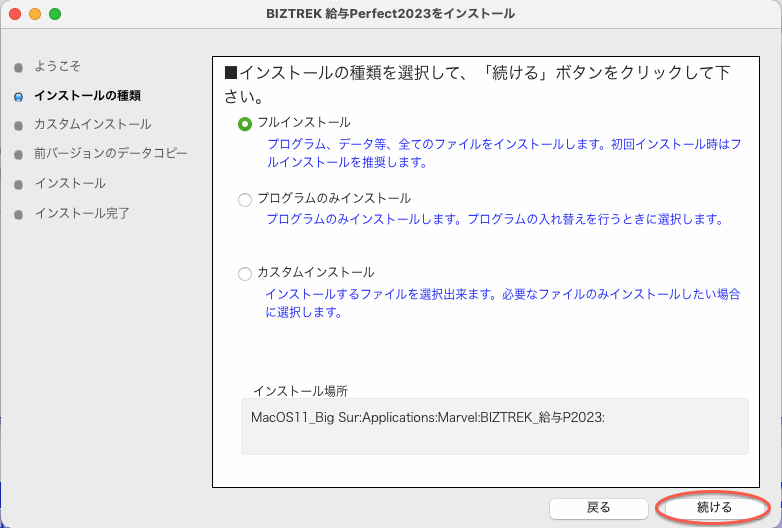Click the blue プログラムのみインストール description text
The image size is (782, 528).
coord(494,219)
